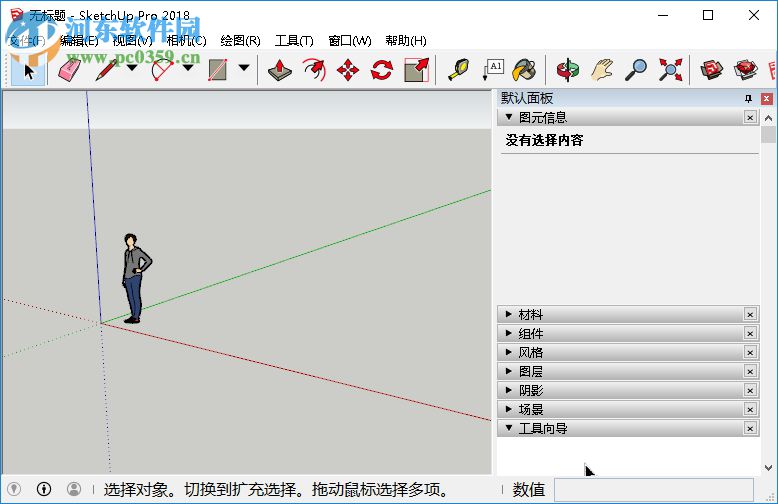778x504 pixels.
Task: Expand the 场景 panel
Action: click(509, 409)
